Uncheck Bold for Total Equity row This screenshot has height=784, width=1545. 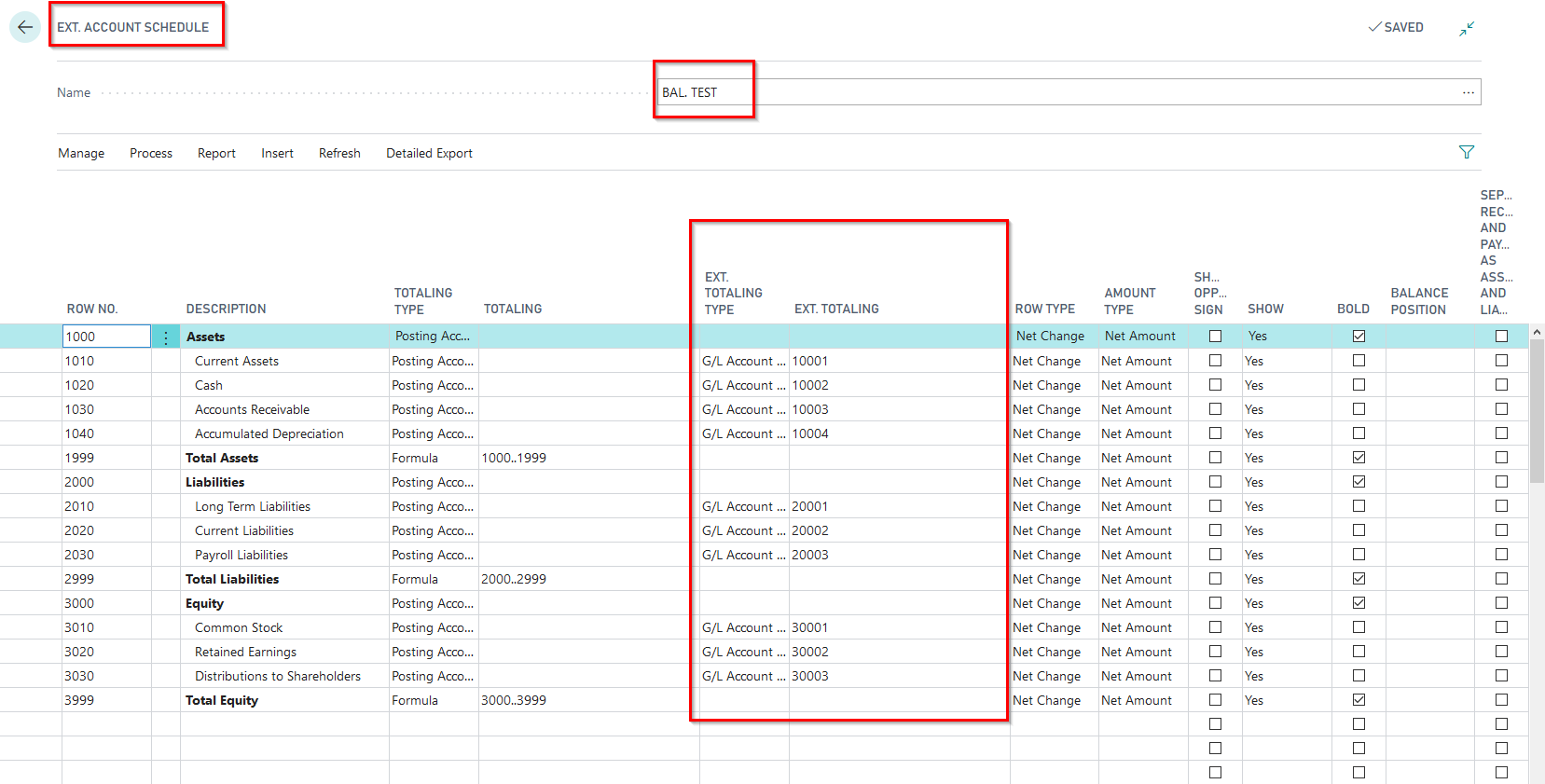click(x=1359, y=700)
